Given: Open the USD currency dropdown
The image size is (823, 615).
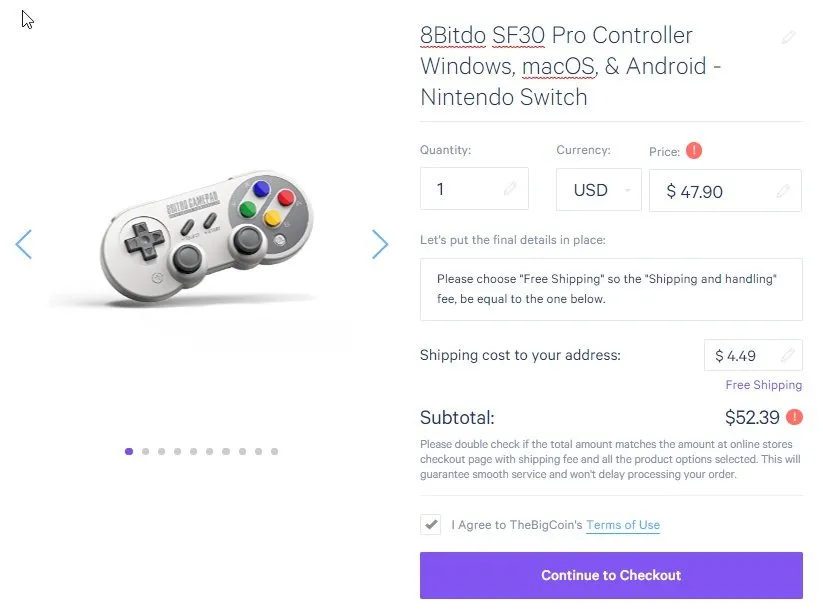Looking at the screenshot, I should point(598,190).
